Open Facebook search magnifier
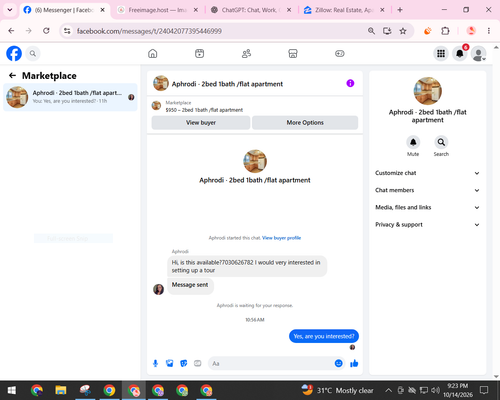This screenshot has height=400, width=500. [x=33, y=53]
